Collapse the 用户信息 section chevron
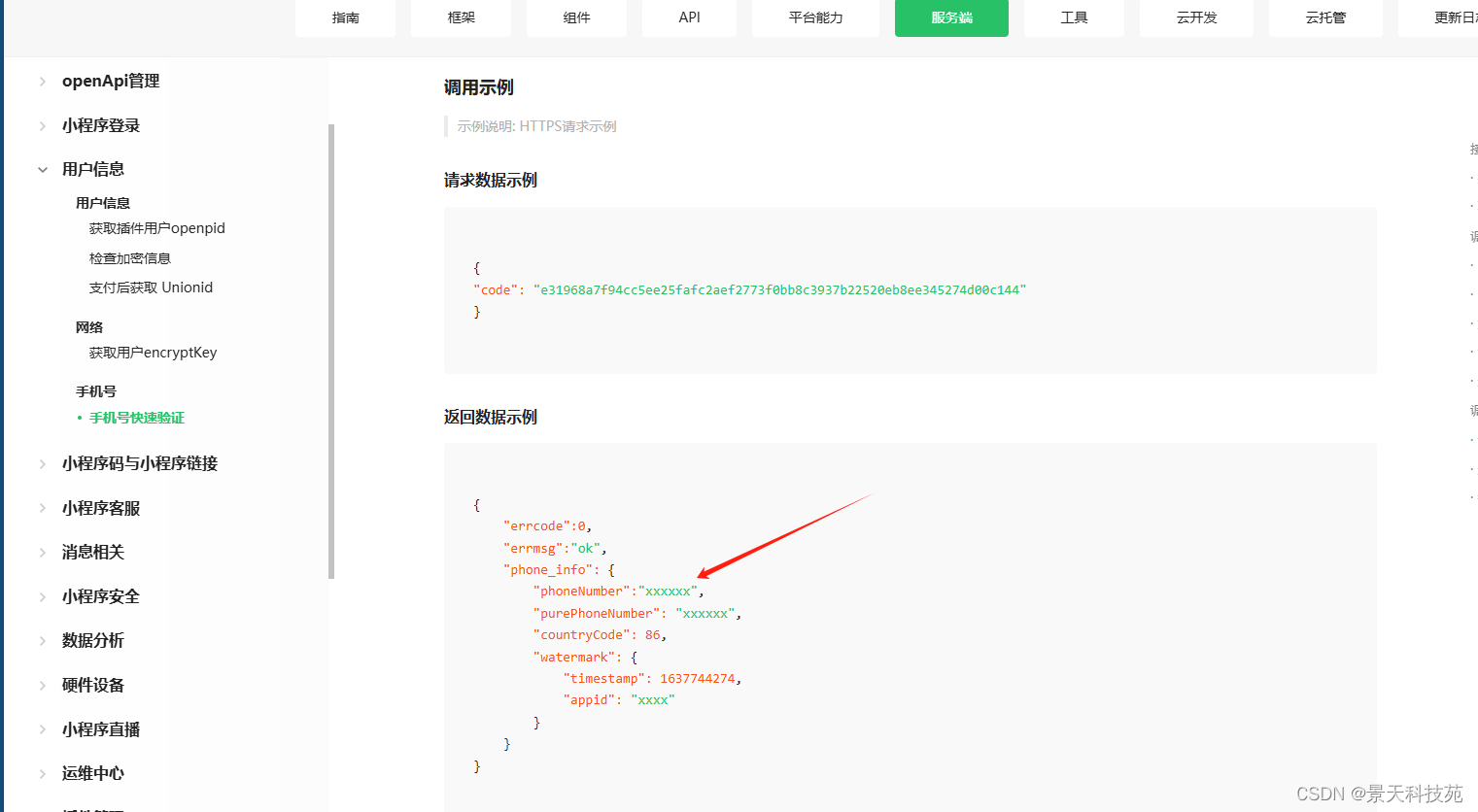 click(x=42, y=170)
